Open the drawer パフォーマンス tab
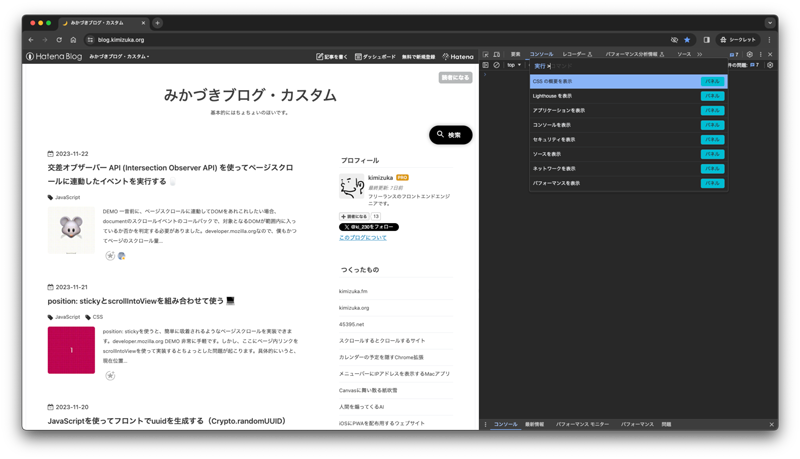This screenshot has width=800, height=459. point(637,424)
